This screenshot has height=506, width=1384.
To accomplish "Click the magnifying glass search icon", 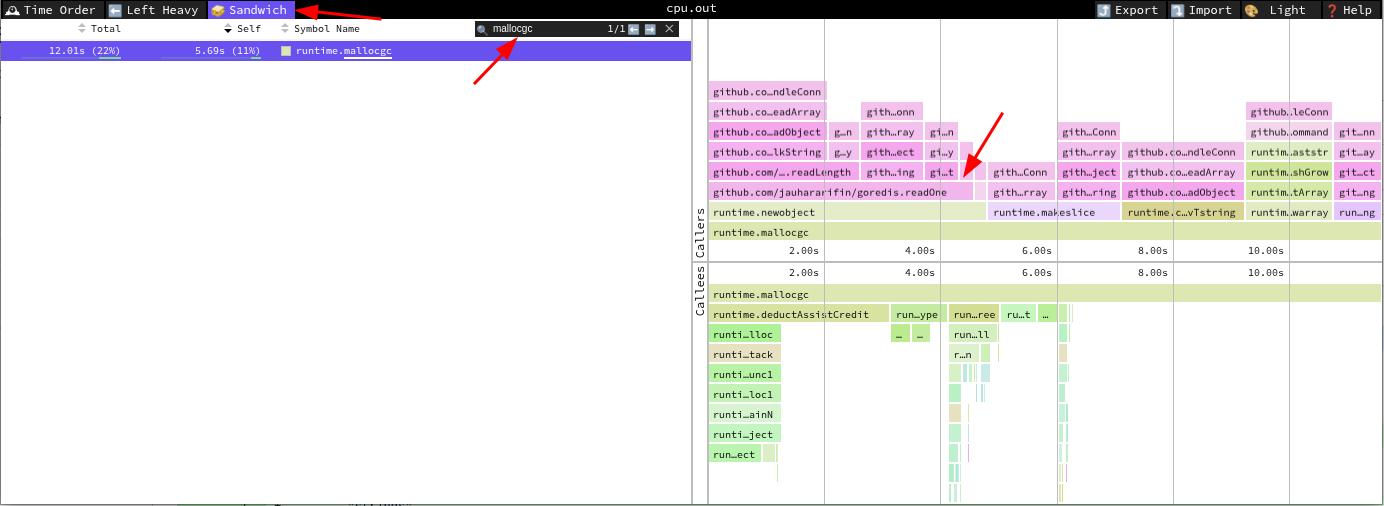I will coord(483,30).
